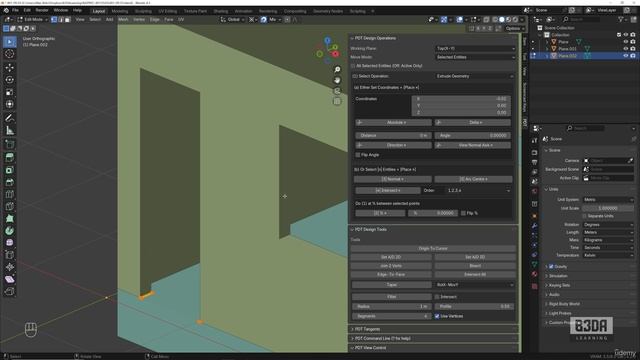640x360 pixels.
Task: Open the Select Operation dropdown
Action: 475,76
